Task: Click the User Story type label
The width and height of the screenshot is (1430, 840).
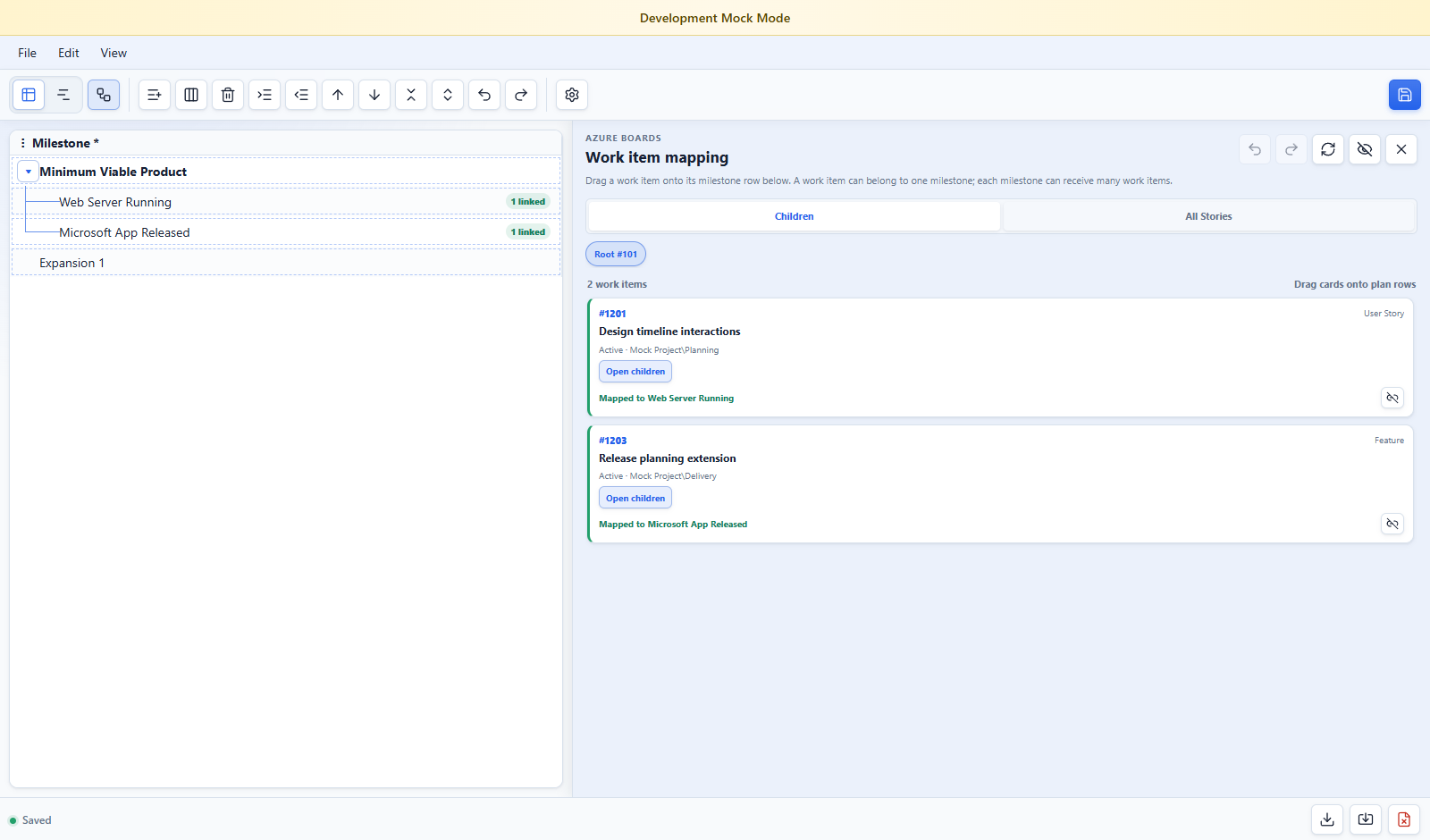Action: point(1384,314)
